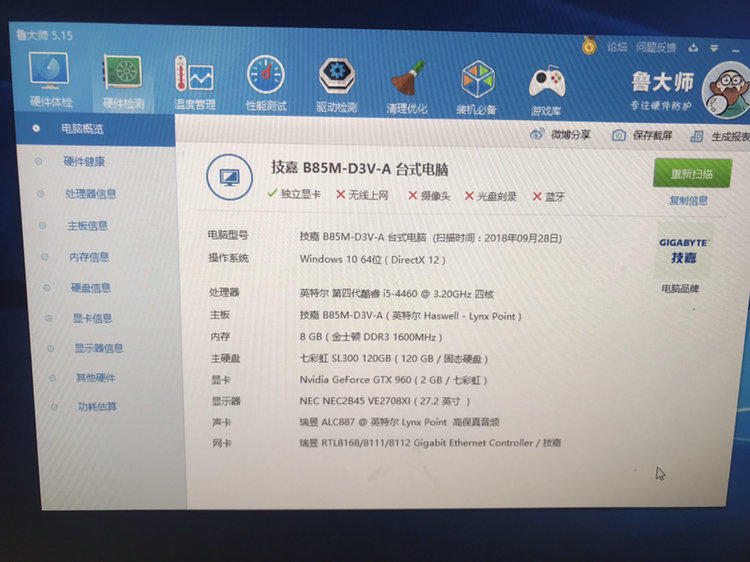
Task: Click 电脑型号 row label
Action: tap(228, 235)
